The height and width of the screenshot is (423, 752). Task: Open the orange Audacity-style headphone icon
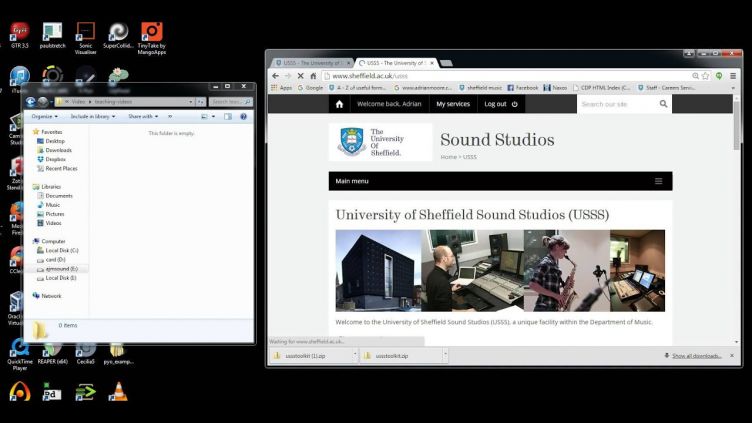coord(20,392)
